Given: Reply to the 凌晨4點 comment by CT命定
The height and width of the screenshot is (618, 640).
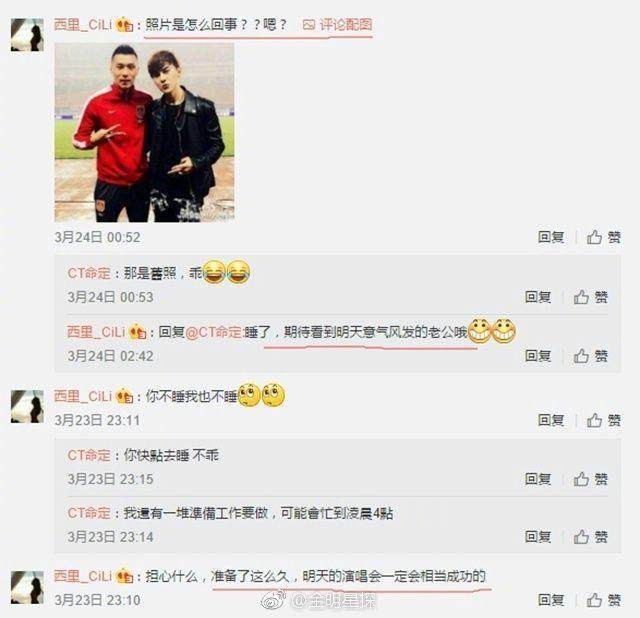Looking at the screenshot, I should pos(538,537).
